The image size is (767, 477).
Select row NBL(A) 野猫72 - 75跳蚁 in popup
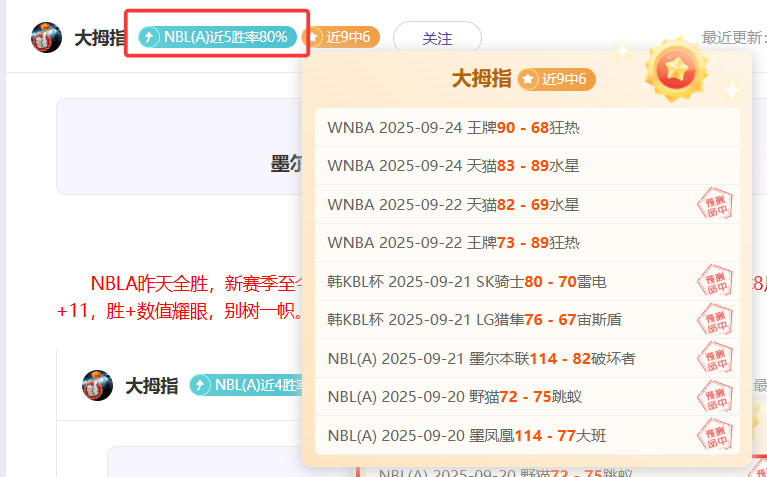(x=527, y=396)
